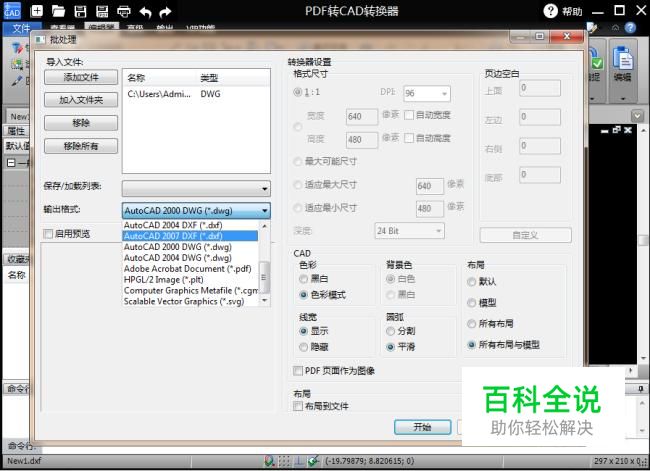Select the 1:1 size radio button
This screenshot has width=650, height=471.
(298, 92)
